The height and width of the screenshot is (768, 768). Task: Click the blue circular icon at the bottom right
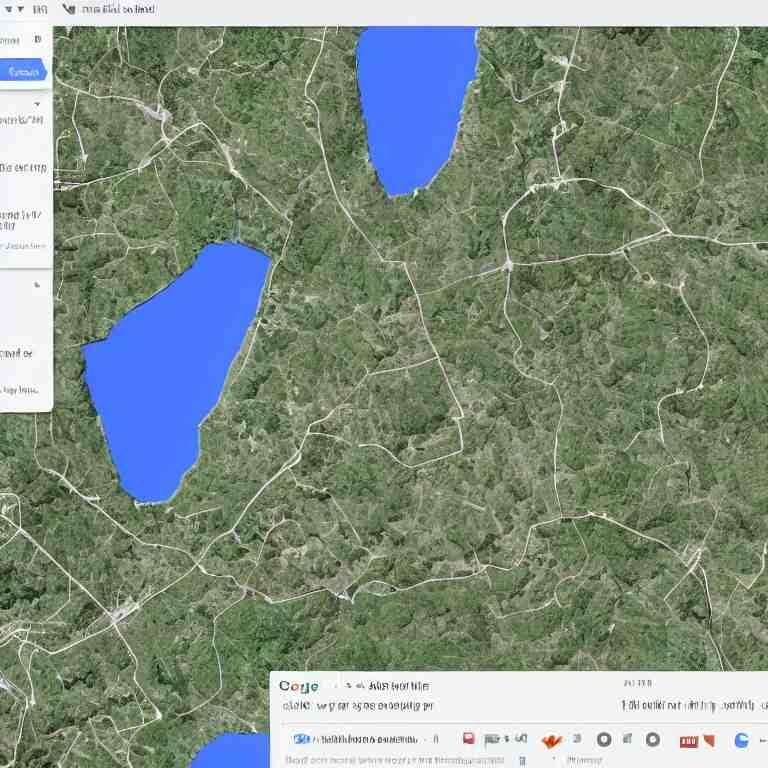[x=741, y=740]
